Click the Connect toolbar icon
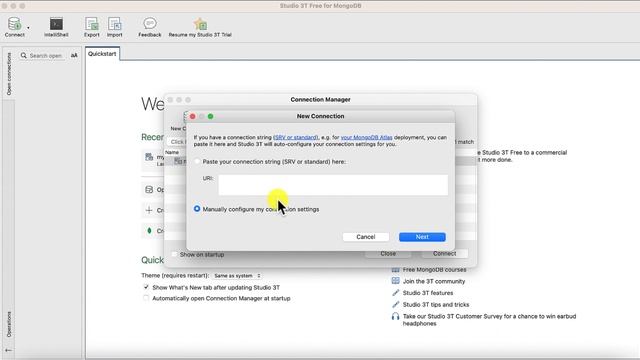Screen dimensions: 640x360 (x=15, y=27)
